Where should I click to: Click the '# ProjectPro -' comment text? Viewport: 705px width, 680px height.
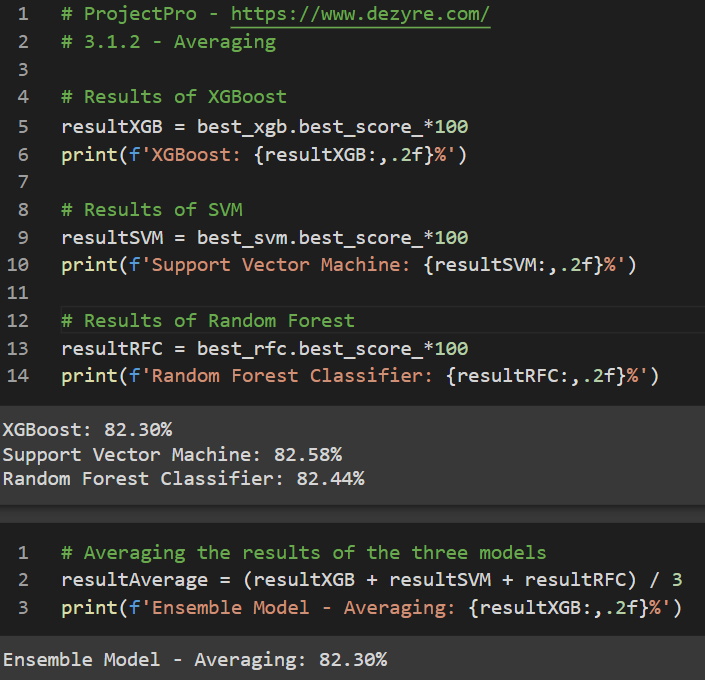140,14
